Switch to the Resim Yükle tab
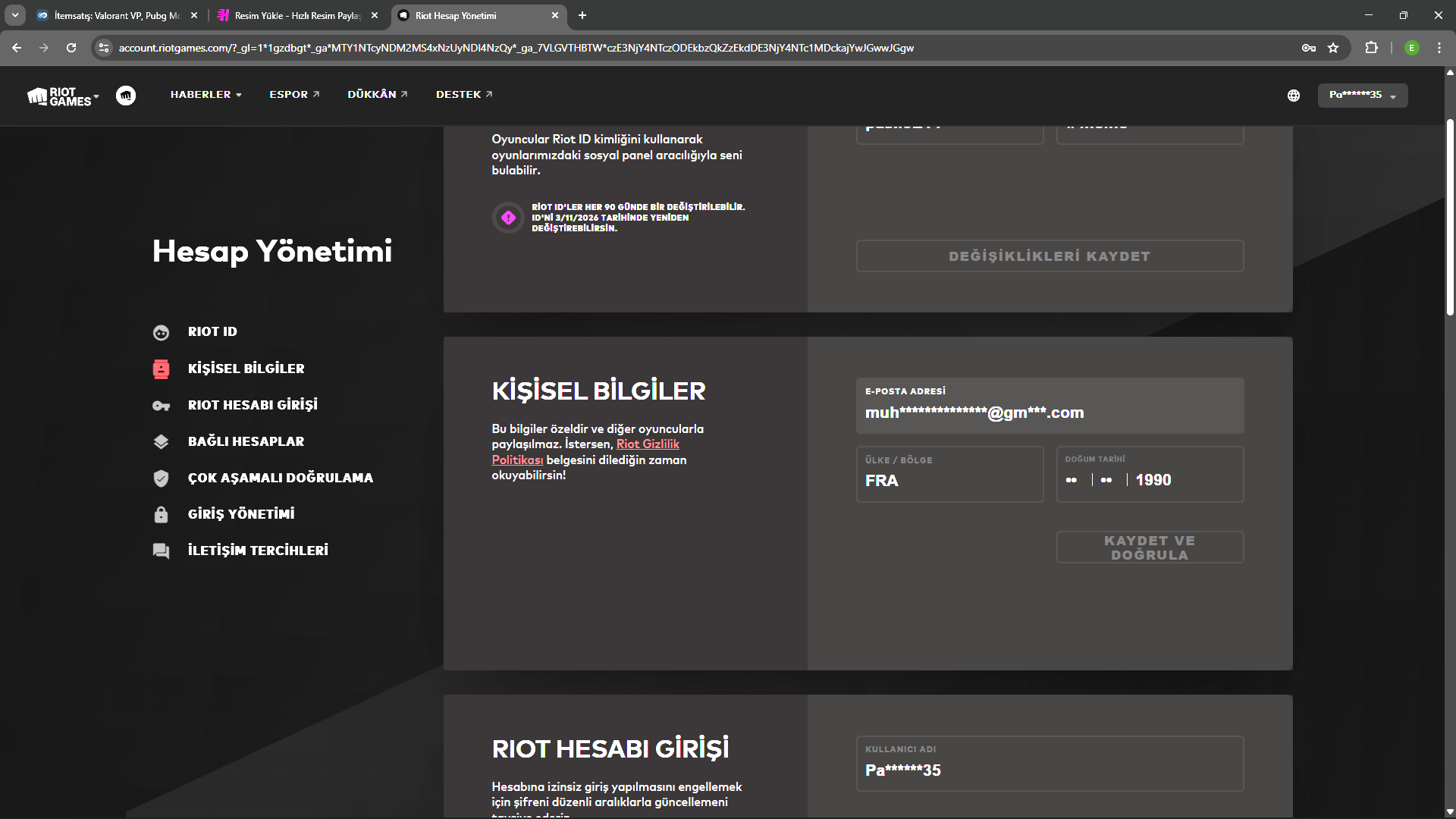This screenshot has width=1456, height=819. (x=297, y=15)
